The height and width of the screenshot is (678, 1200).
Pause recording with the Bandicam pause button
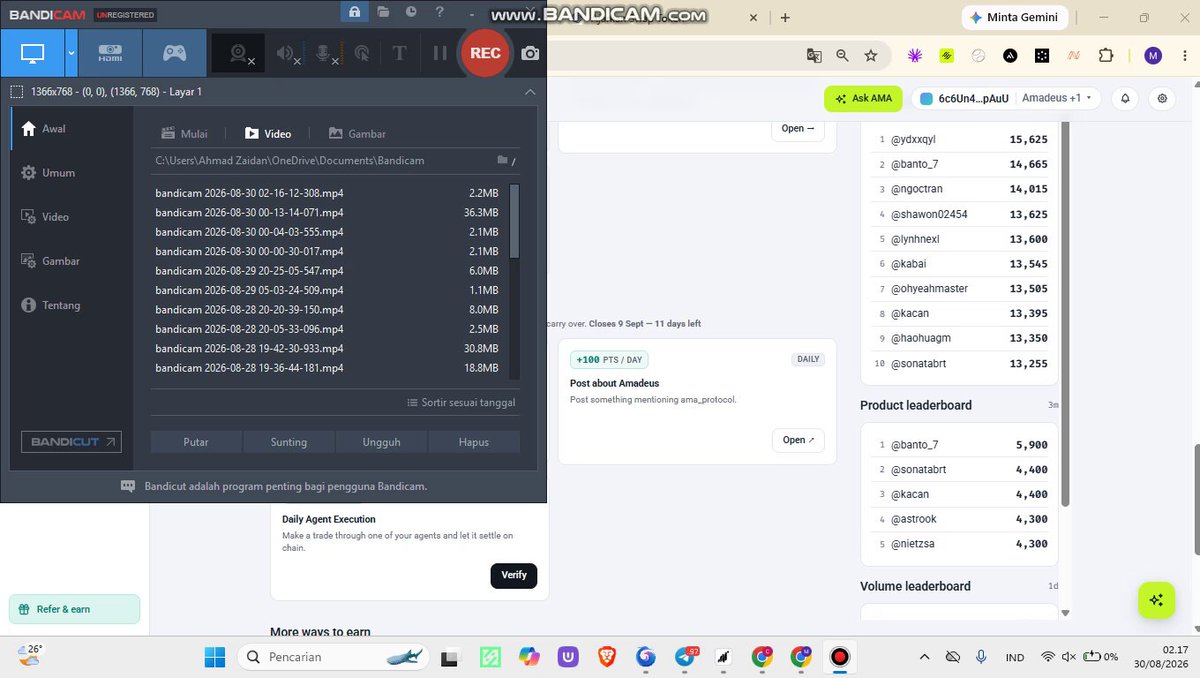(x=440, y=54)
